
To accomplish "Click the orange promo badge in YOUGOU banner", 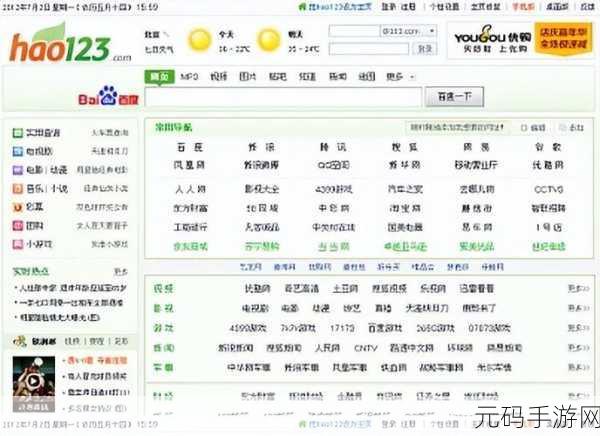I will pos(563,39).
